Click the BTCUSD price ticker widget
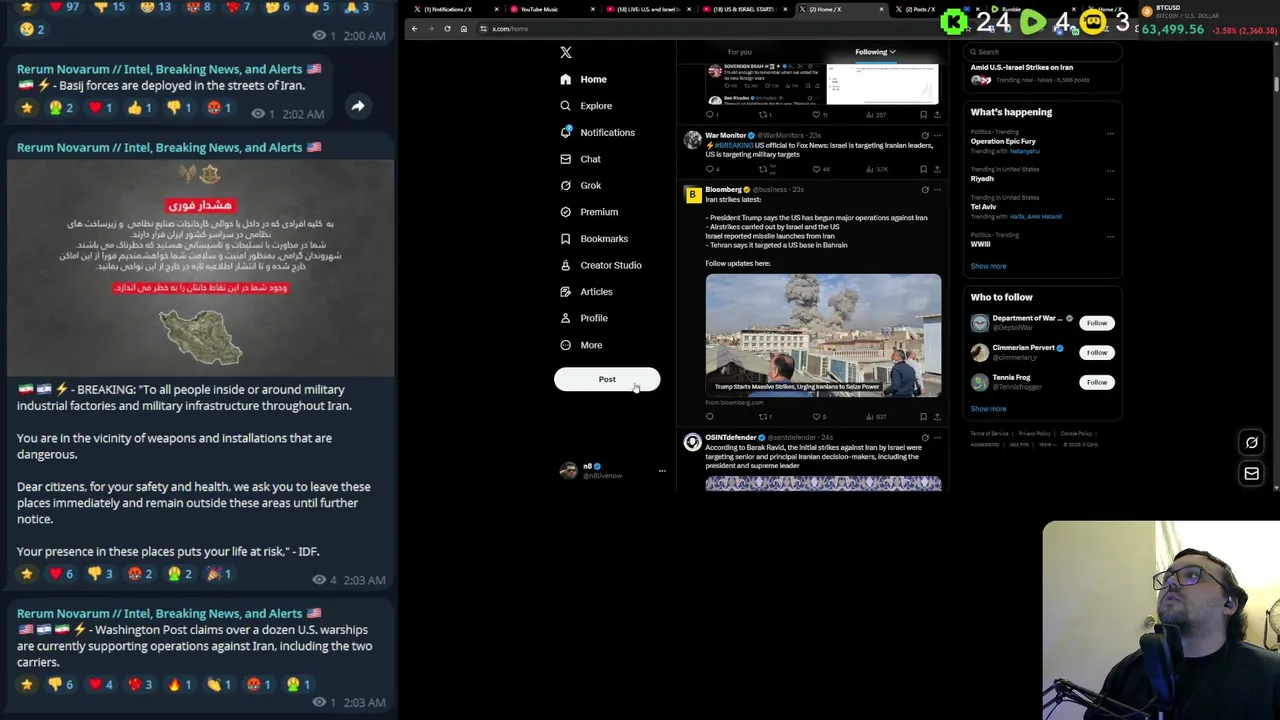Viewport: 1280px width, 720px height. tap(1208, 18)
